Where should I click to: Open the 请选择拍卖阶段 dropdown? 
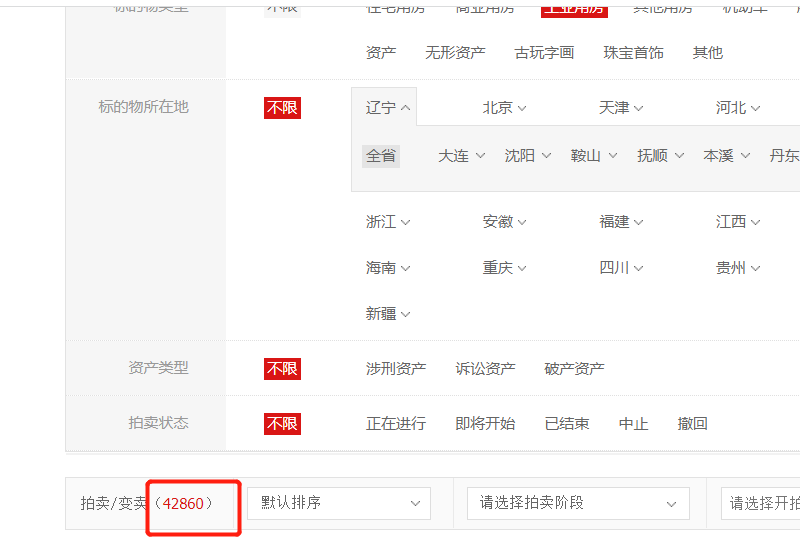[578, 503]
